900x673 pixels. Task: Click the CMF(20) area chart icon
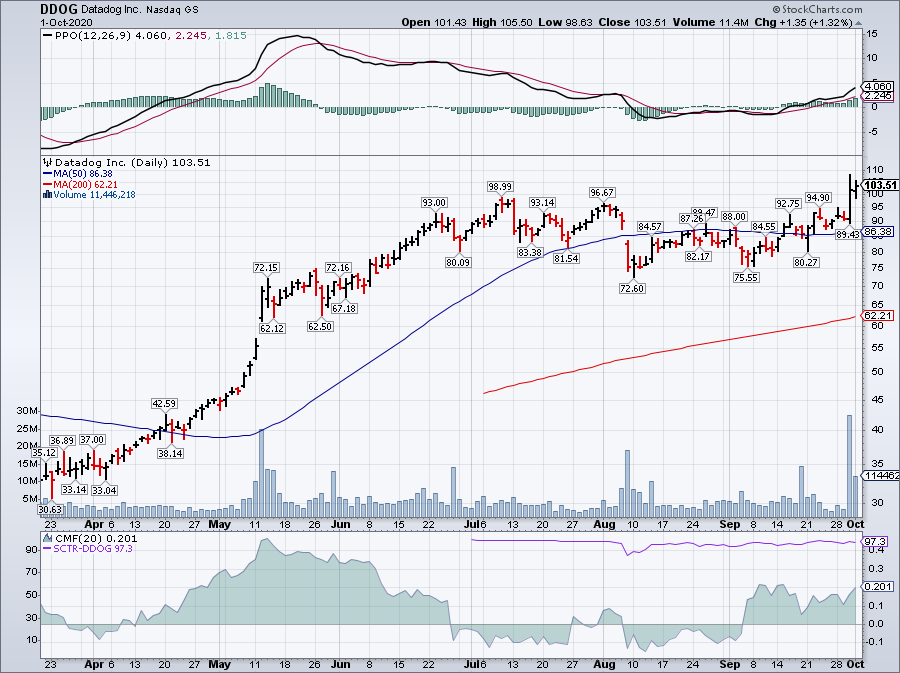click(x=48, y=539)
